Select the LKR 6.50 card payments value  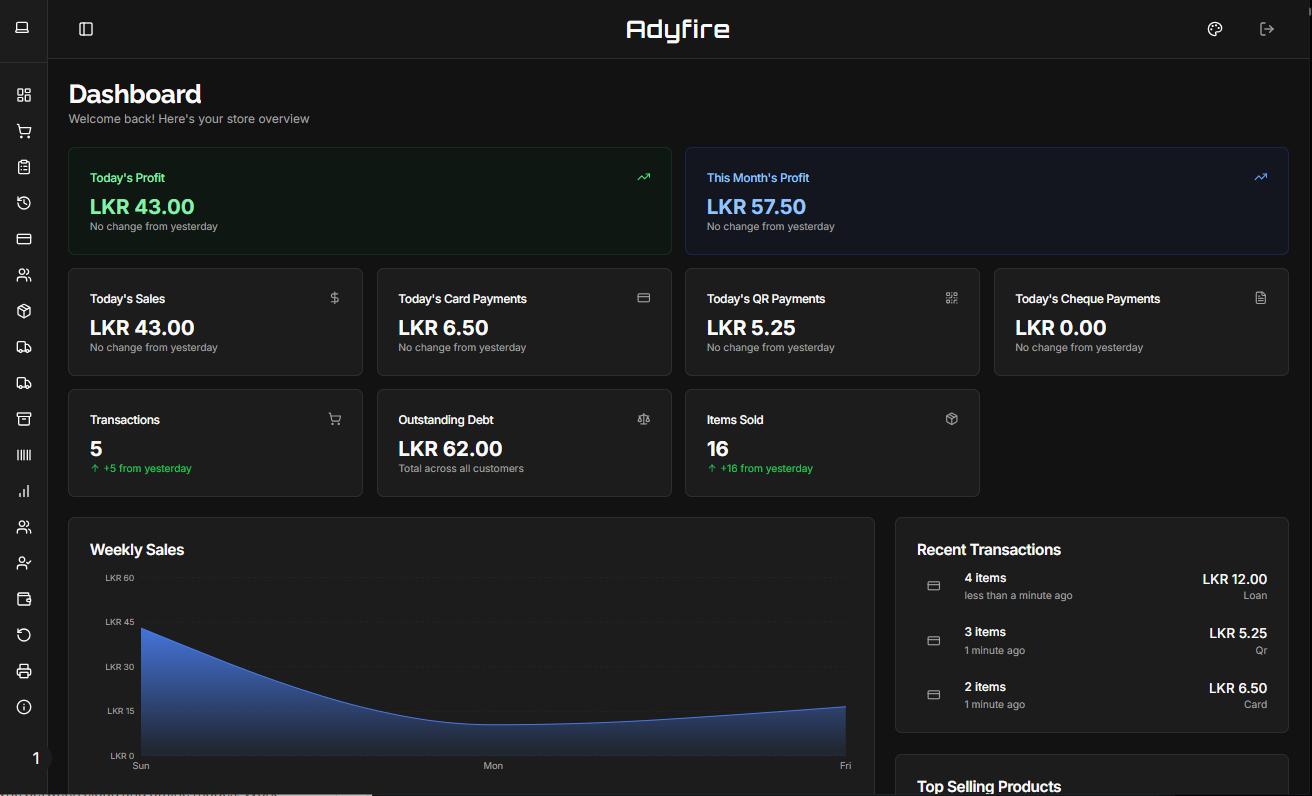tap(443, 328)
